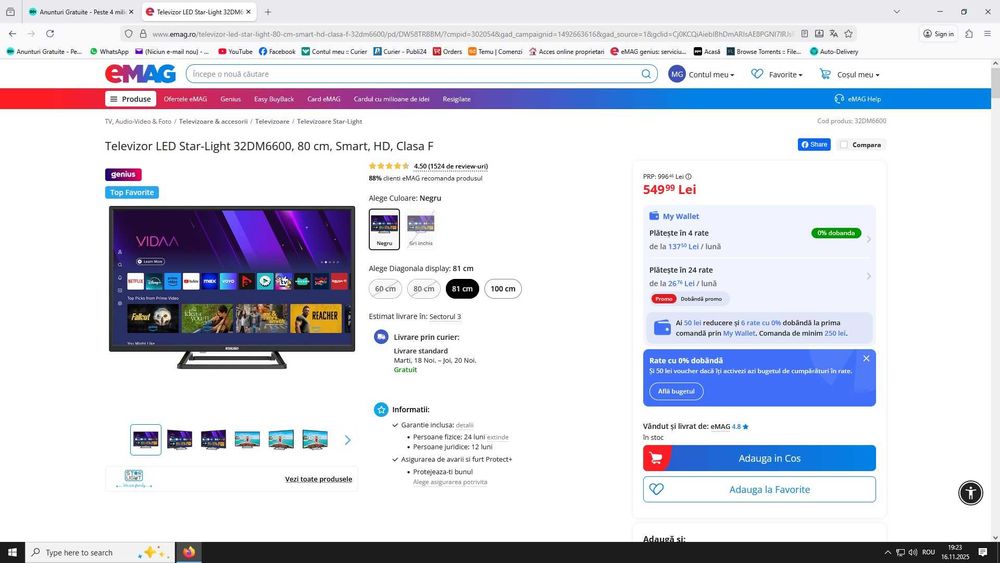Click Afla bugetul button
This screenshot has height=563, width=1000.
click(676, 391)
